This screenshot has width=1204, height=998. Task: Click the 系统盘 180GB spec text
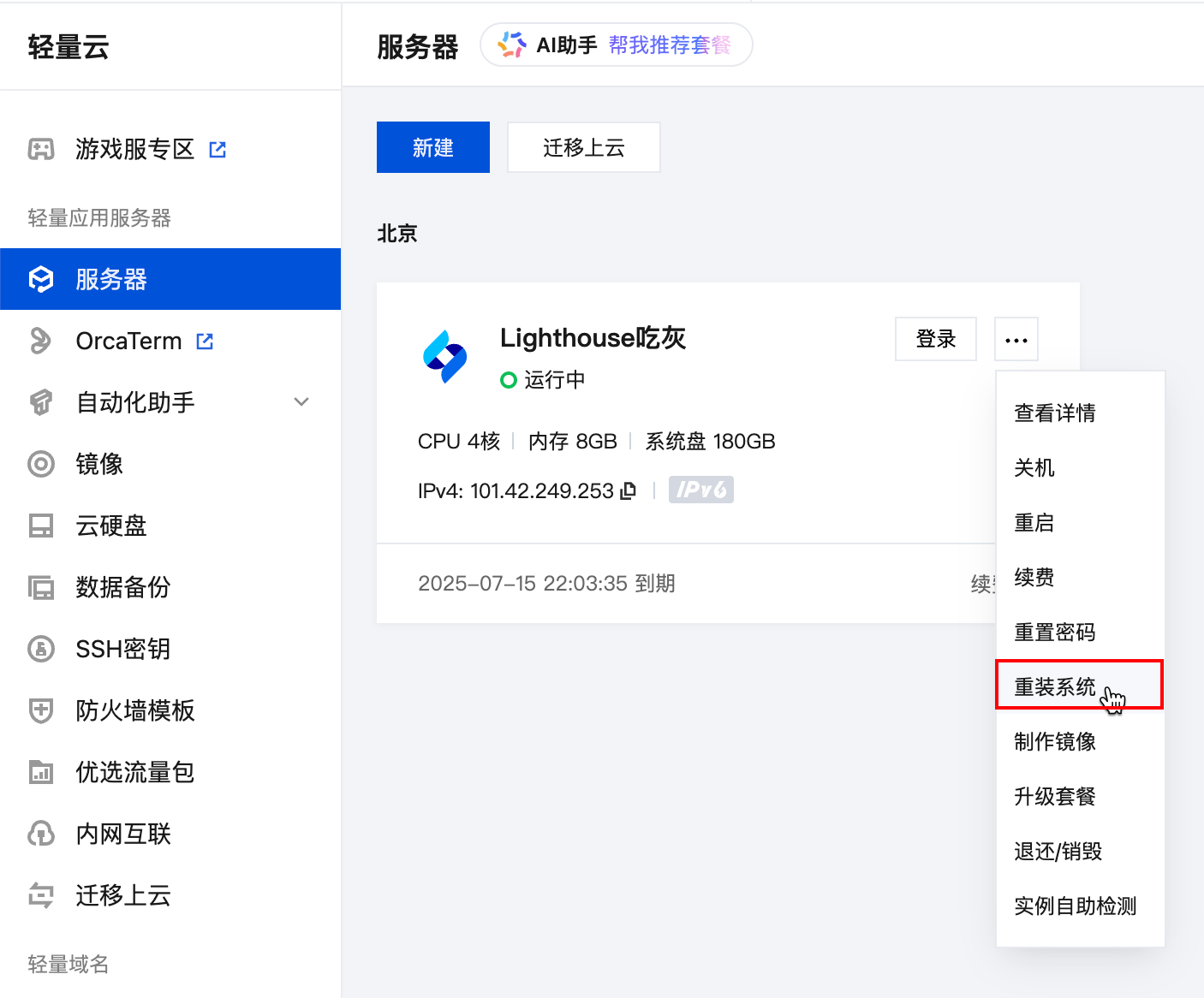coord(711,442)
